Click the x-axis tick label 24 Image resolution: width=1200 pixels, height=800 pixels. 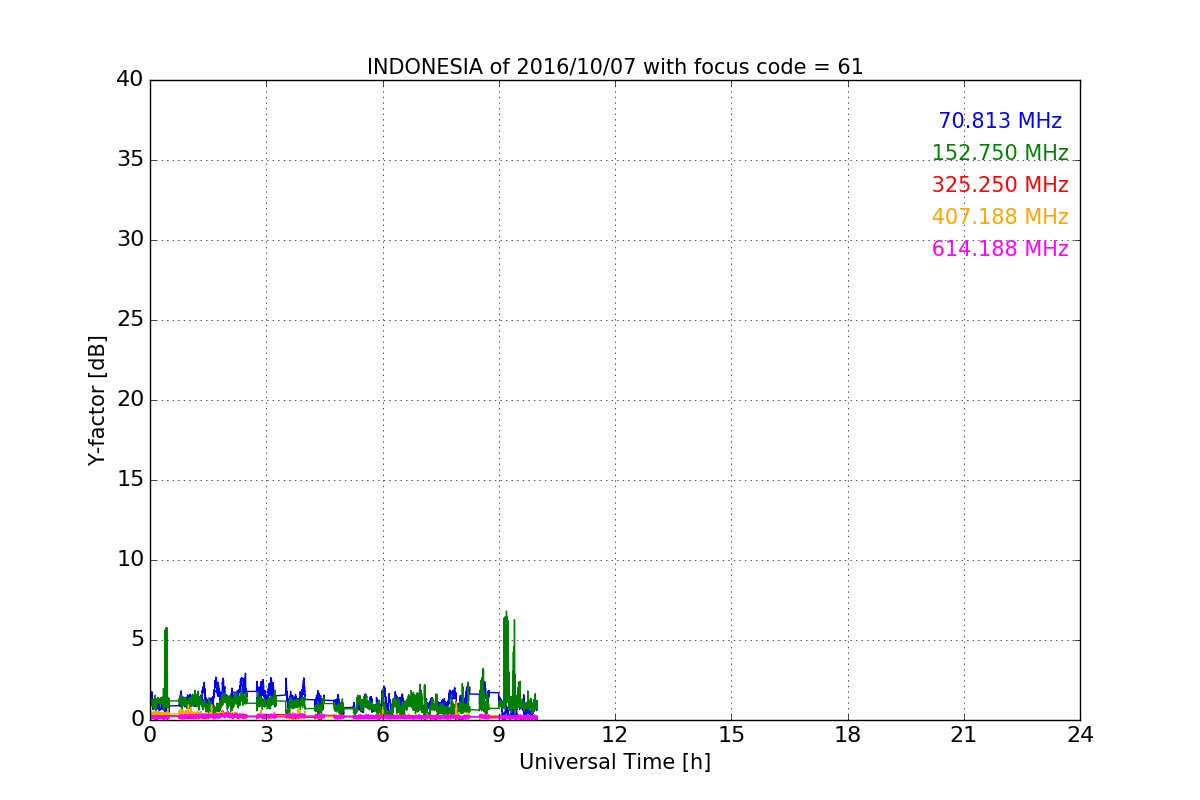[1080, 734]
